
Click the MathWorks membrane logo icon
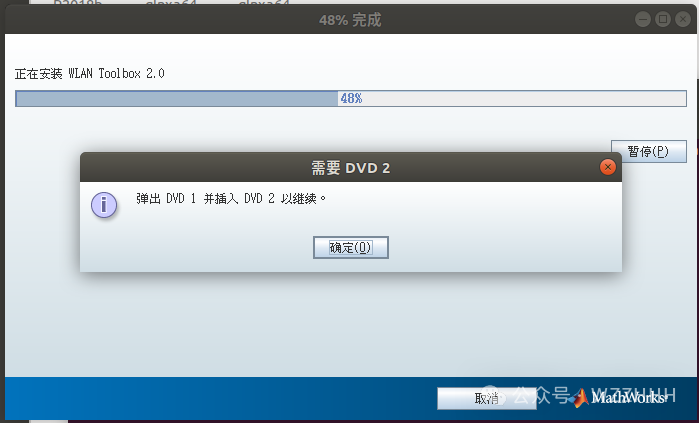click(x=580, y=398)
